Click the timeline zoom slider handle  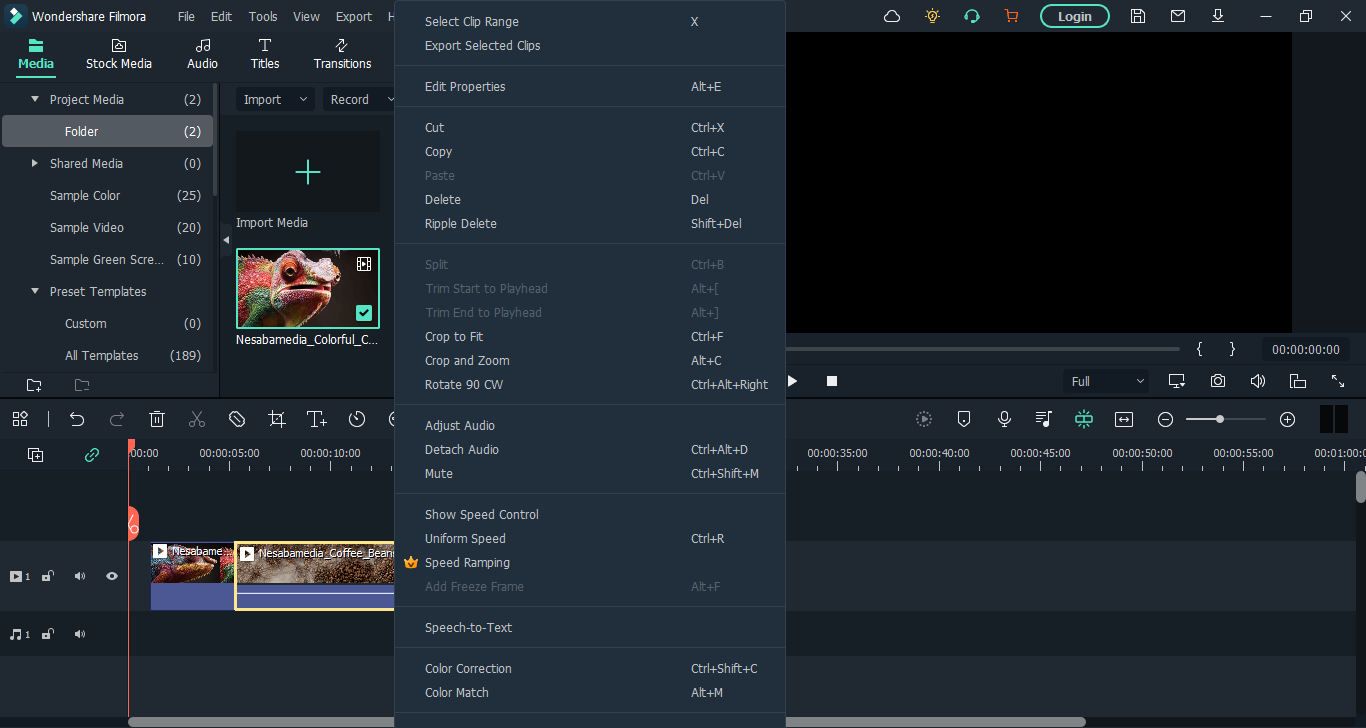tap(1220, 420)
